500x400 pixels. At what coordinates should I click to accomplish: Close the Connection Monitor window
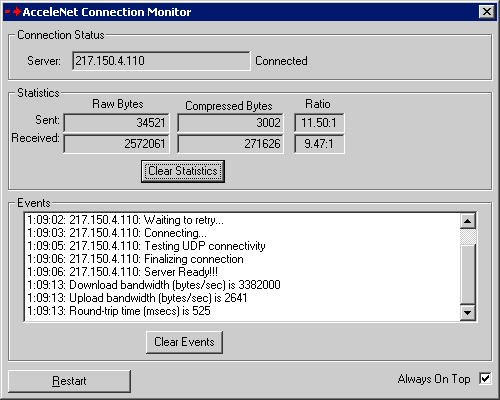point(487,12)
